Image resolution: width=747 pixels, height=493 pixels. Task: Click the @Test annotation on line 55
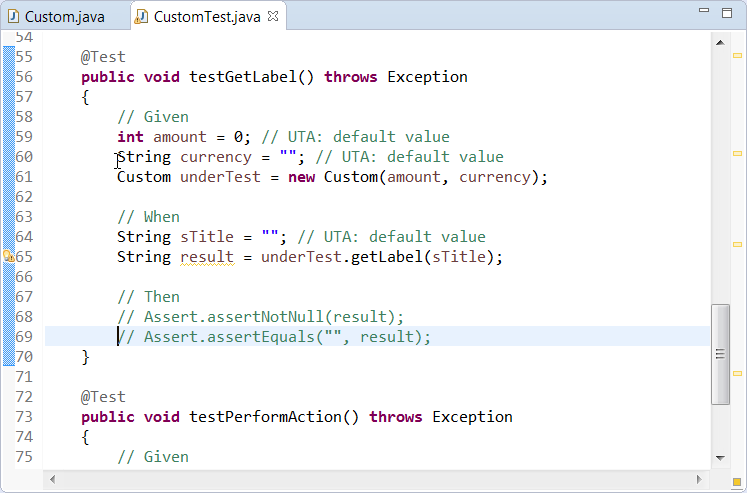click(x=103, y=57)
